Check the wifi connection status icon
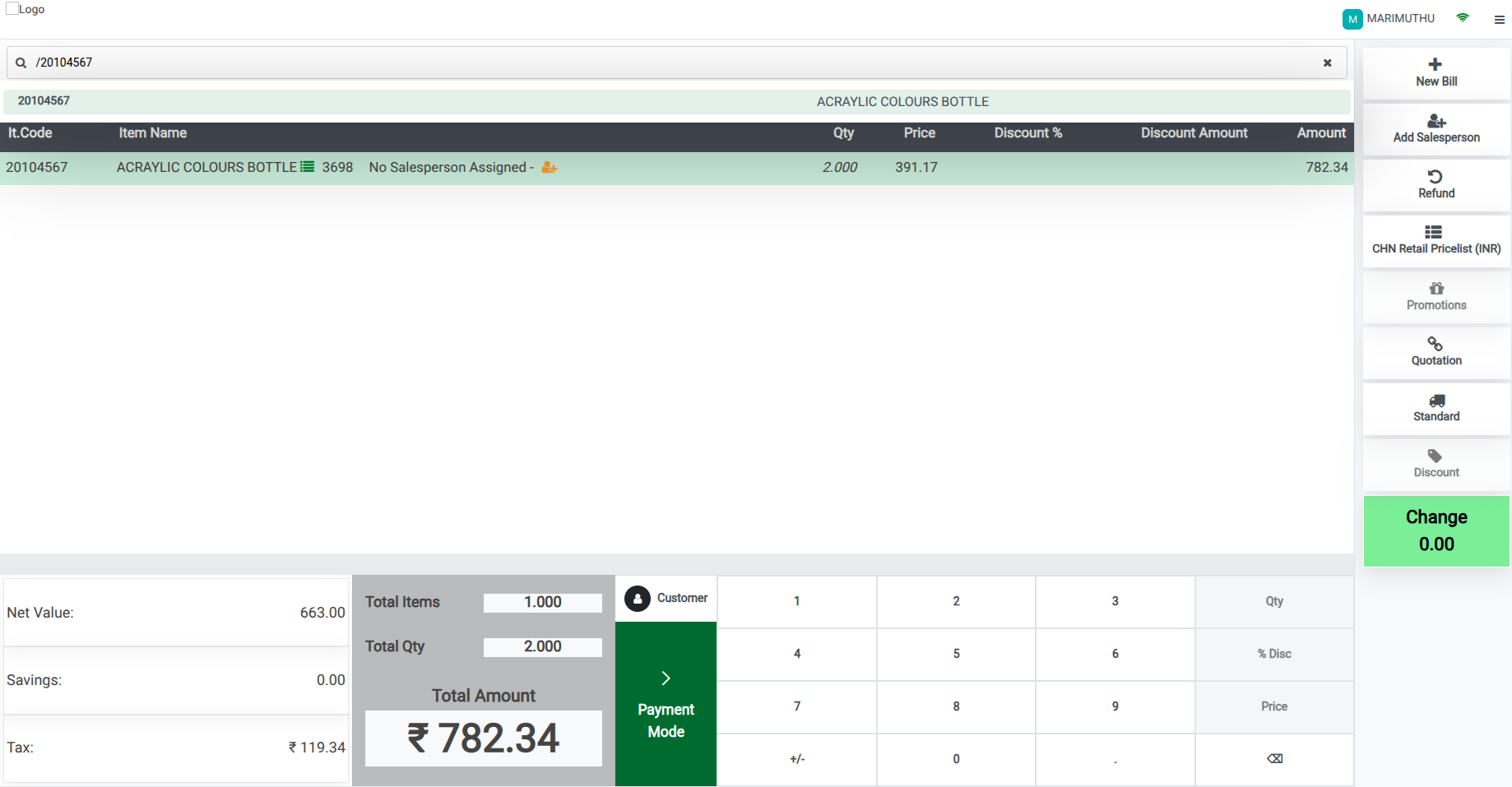 coord(1463,17)
